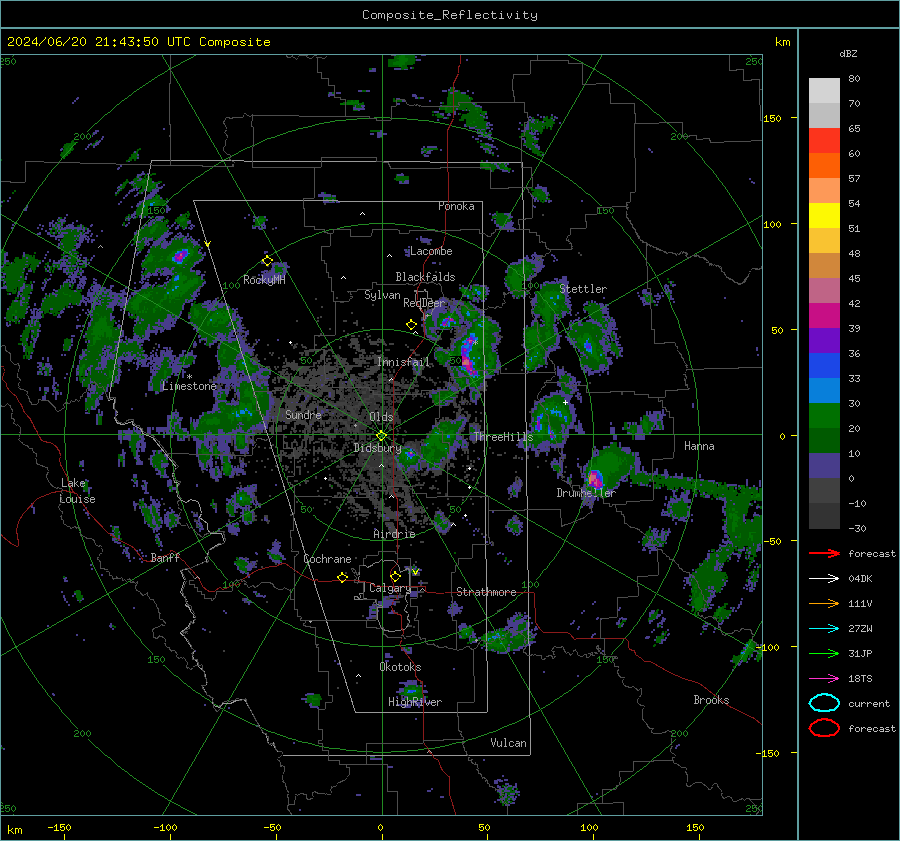Select the indigo 0-10 dBZ color swatch
This screenshot has height=841, width=900.
pyautogui.click(x=824, y=466)
